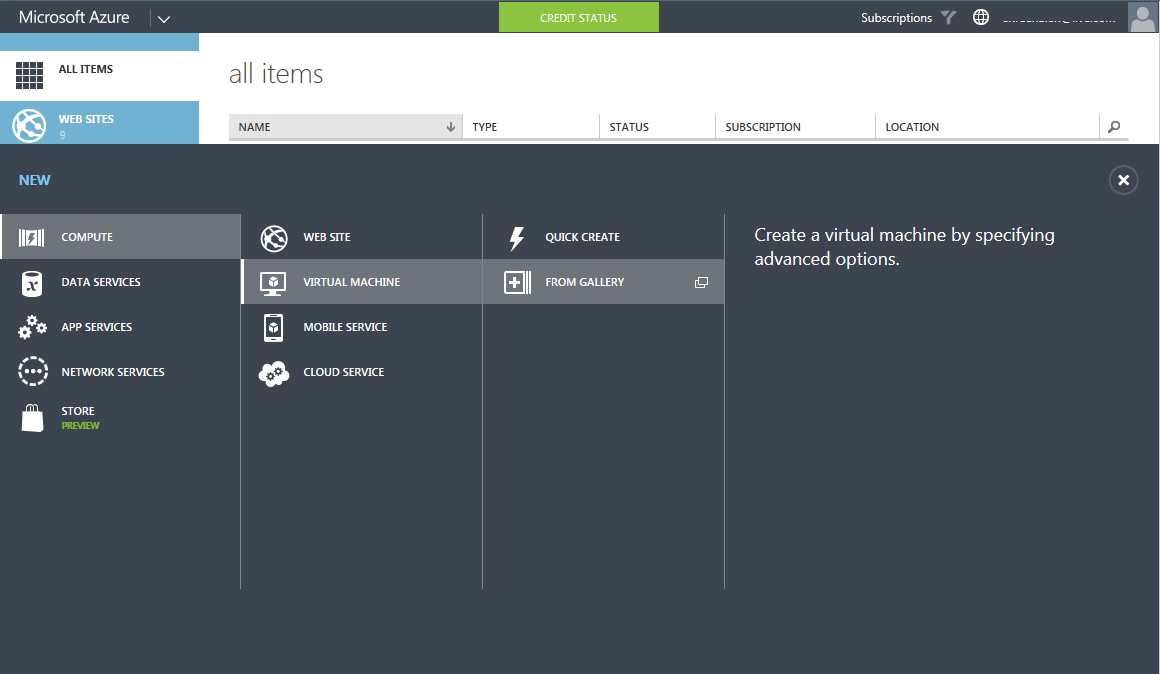
Task: Open the language globe icon in header
Action: click(x=981, y=17)
